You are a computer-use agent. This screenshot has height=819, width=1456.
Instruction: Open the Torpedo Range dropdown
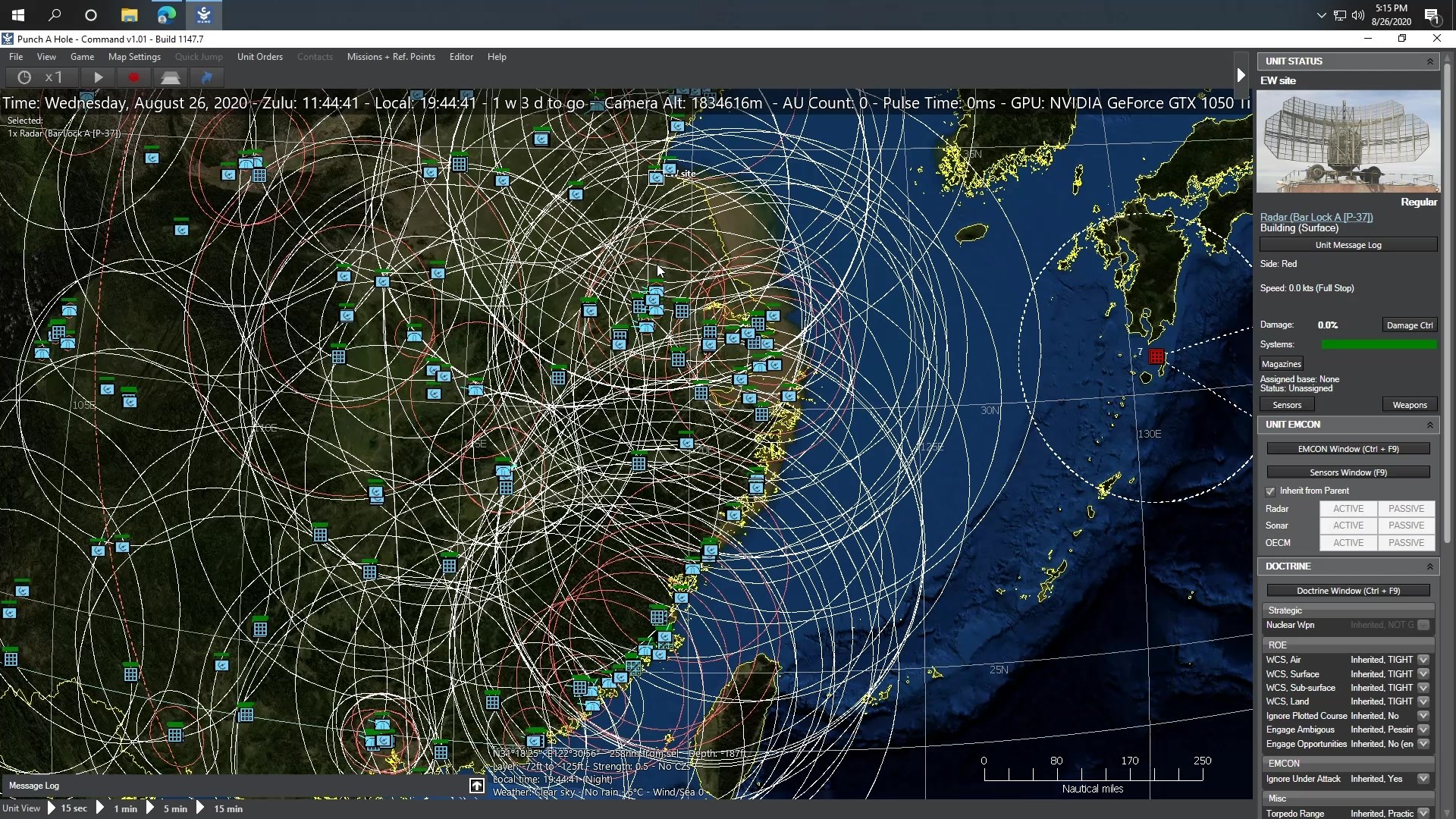pyautogui.click(x=1423, y=813)
